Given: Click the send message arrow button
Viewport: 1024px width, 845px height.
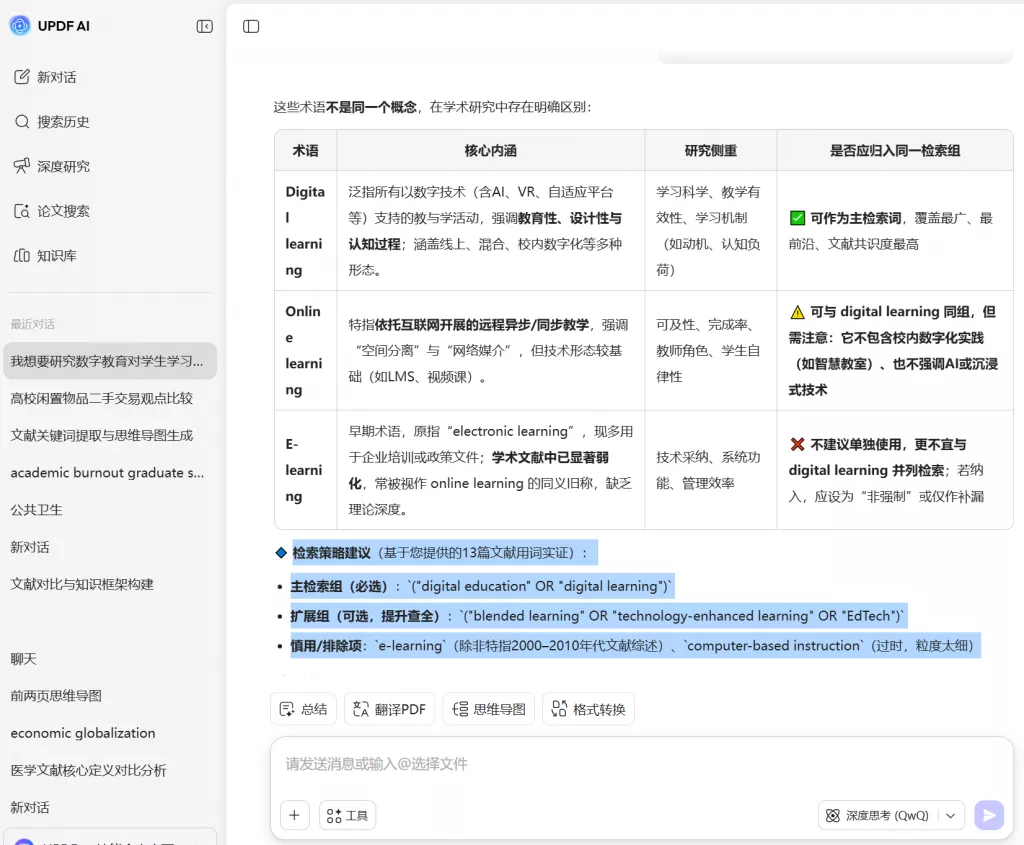Looking at the screenshot, I should 988,815.
